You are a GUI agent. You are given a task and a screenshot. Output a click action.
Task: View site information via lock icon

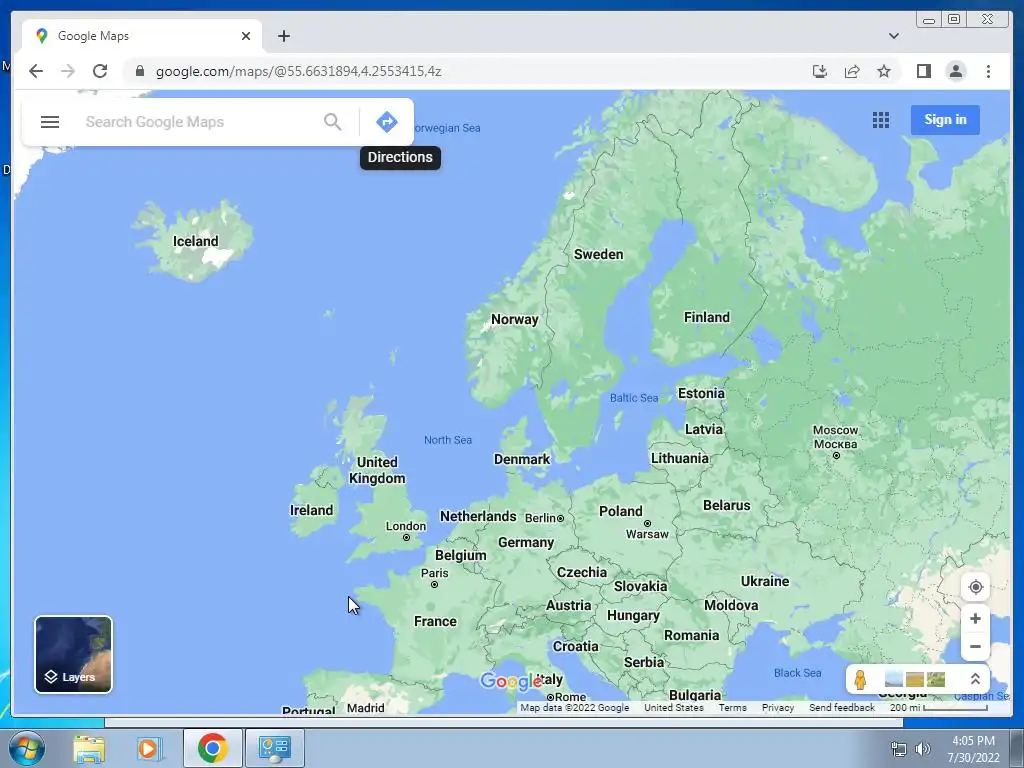pyautogui.click(x=139, y=71)
